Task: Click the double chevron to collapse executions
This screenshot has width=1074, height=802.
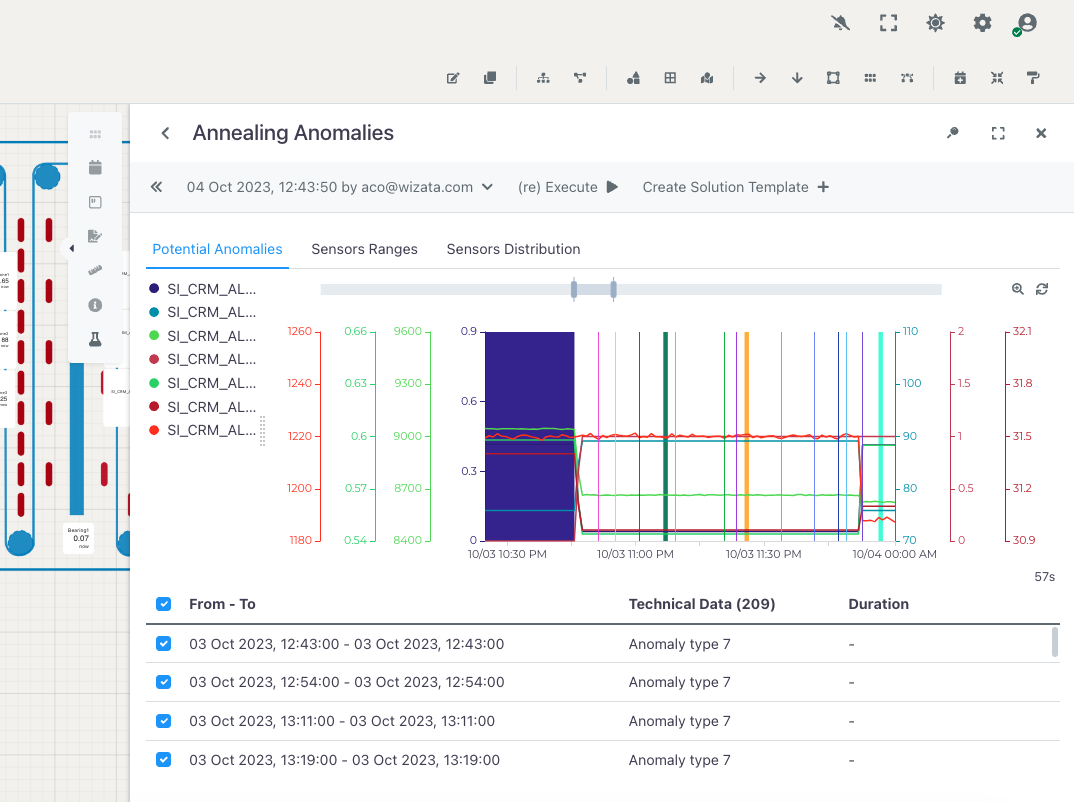Action: click(157, 187)
